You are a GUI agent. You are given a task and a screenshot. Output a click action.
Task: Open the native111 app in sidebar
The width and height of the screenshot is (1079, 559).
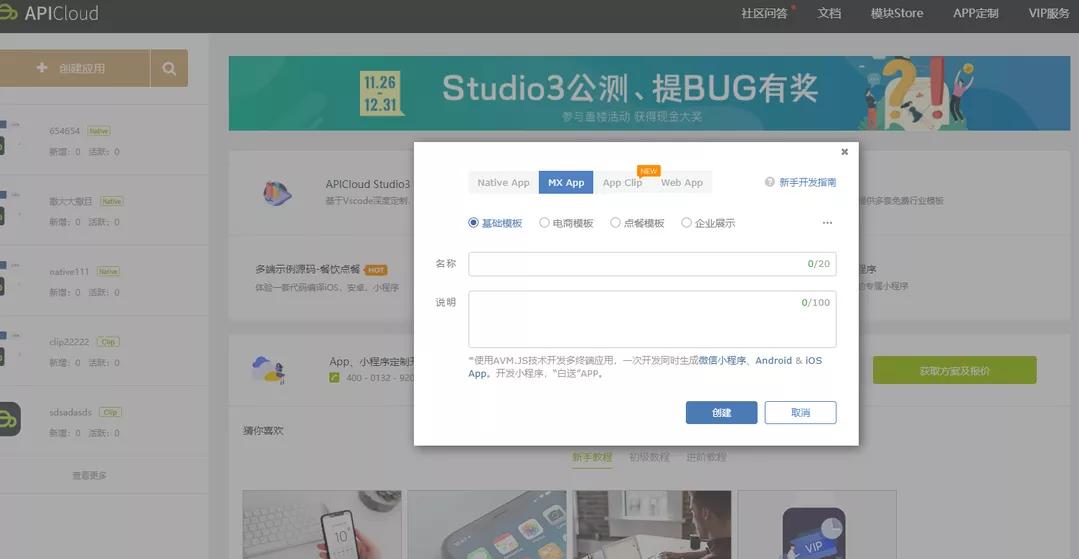click(70, 271)
